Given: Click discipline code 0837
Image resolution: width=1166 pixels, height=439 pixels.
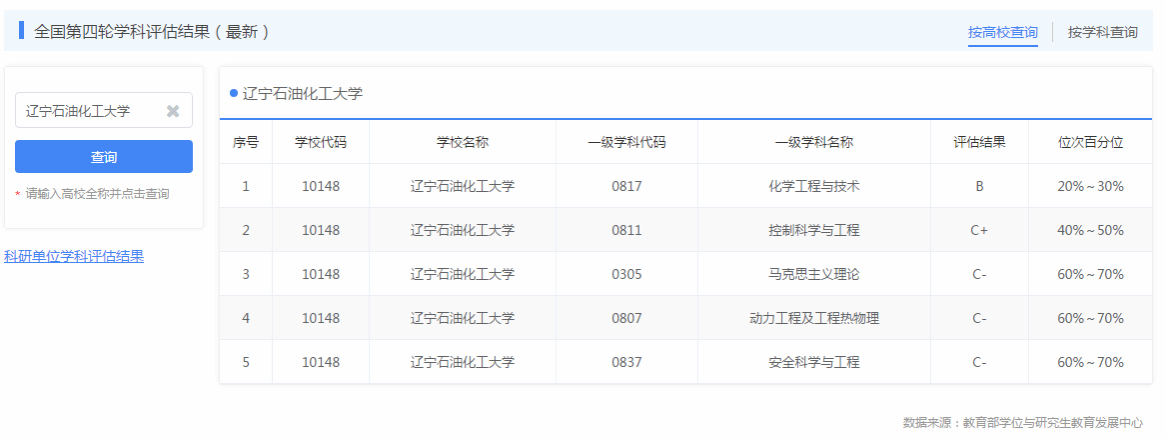Looking at the screenshot, I should [627, 362].
